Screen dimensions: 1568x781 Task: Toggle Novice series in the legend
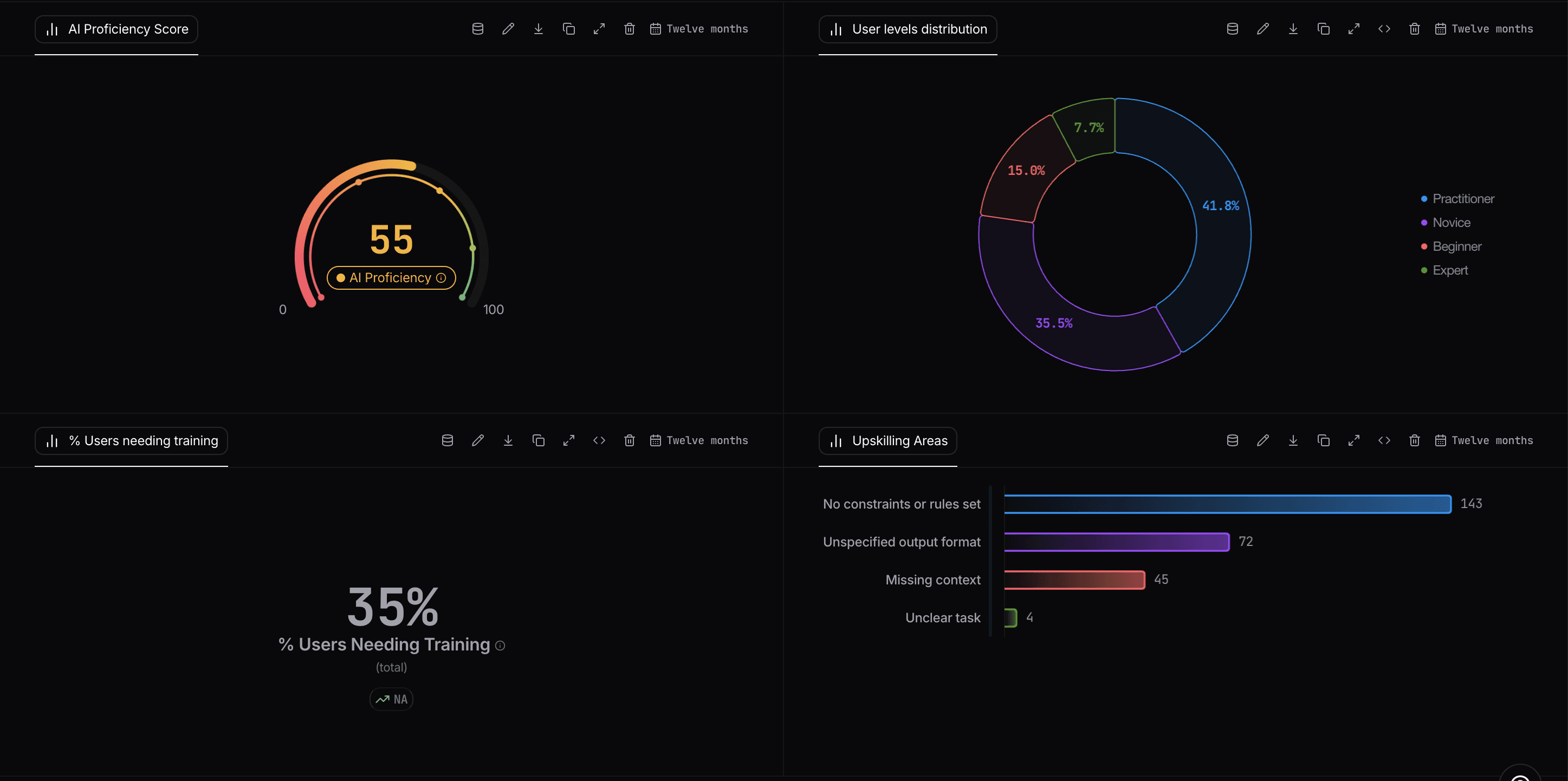click(1446, 223)
